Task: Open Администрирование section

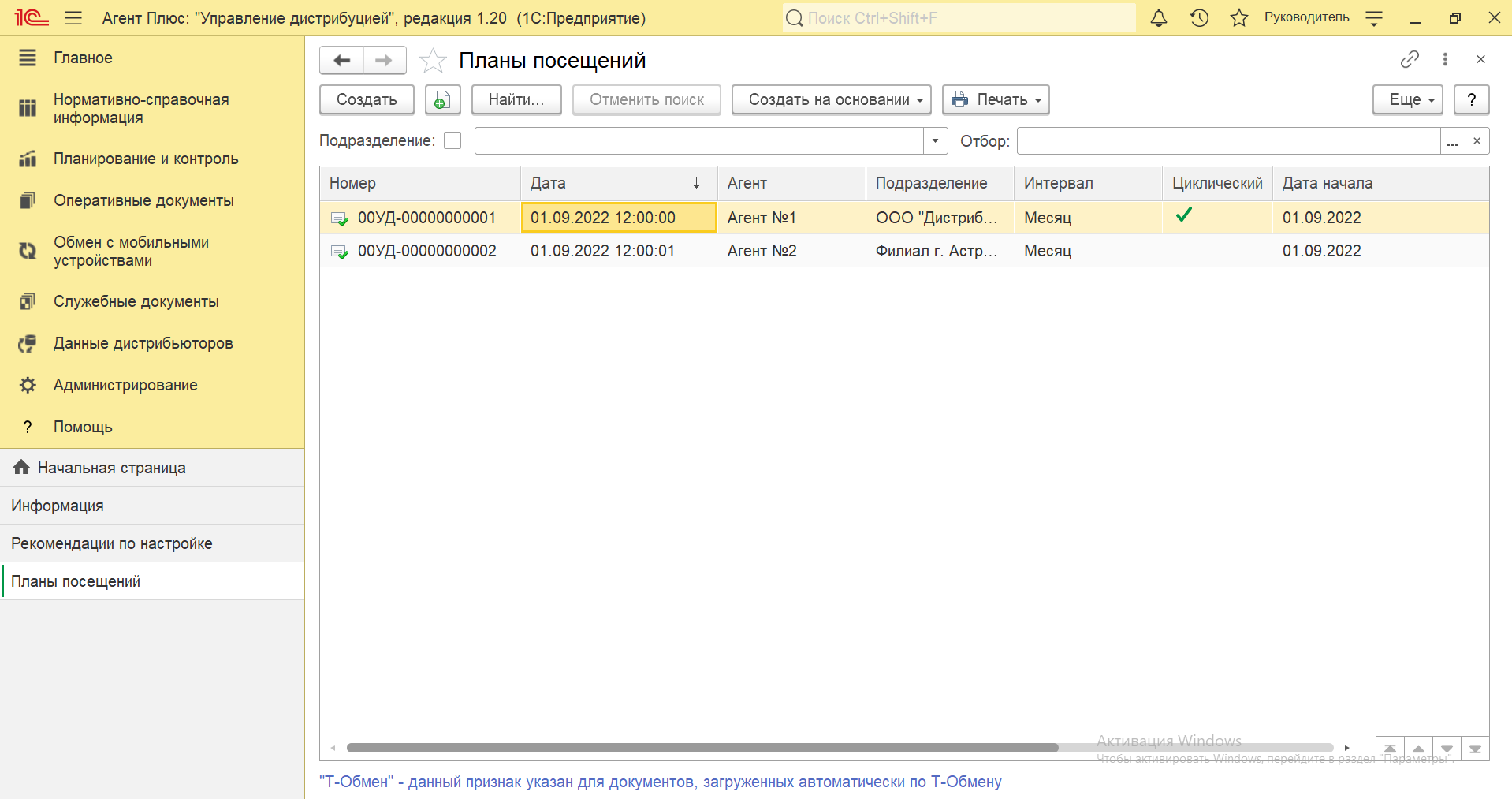Action: click(152, 385)
